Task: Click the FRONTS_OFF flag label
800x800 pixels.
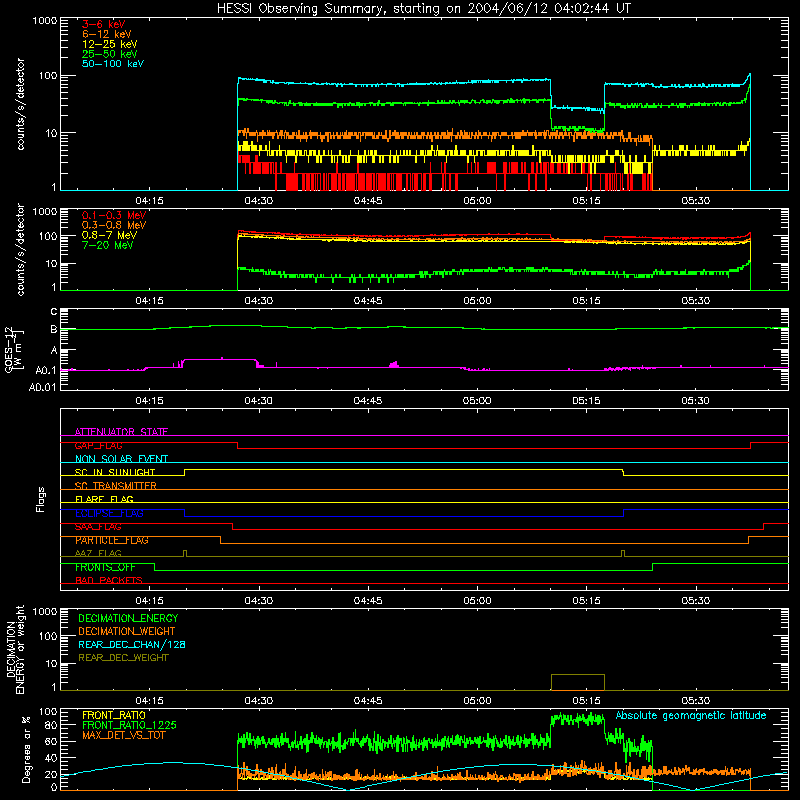Action: (105, 567)
